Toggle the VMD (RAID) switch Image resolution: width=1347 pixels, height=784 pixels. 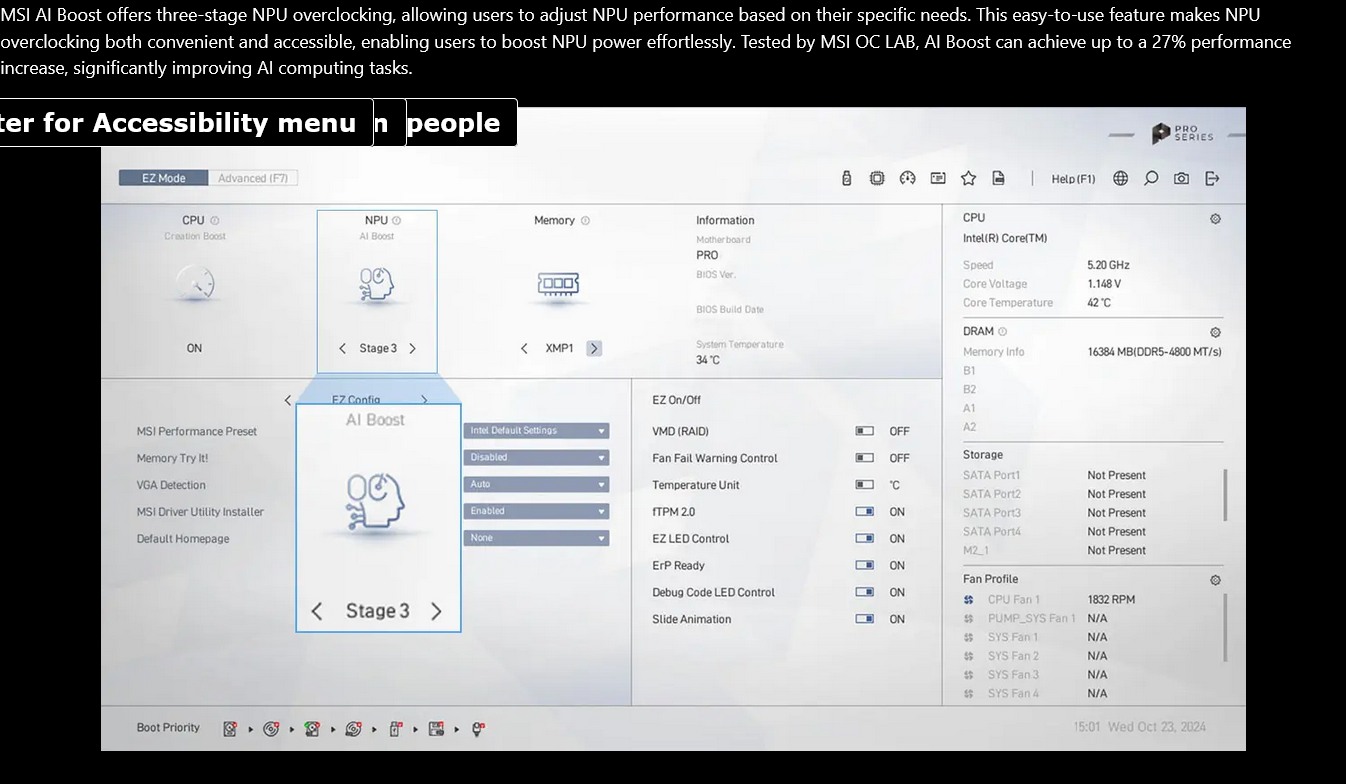[x=864, y=431]
